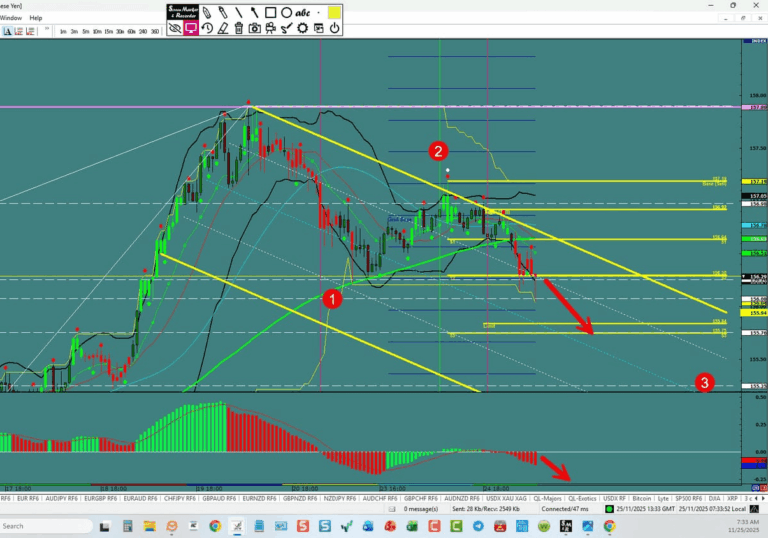Select the eraser tool

pyautogui.click(x=223, y=28)
